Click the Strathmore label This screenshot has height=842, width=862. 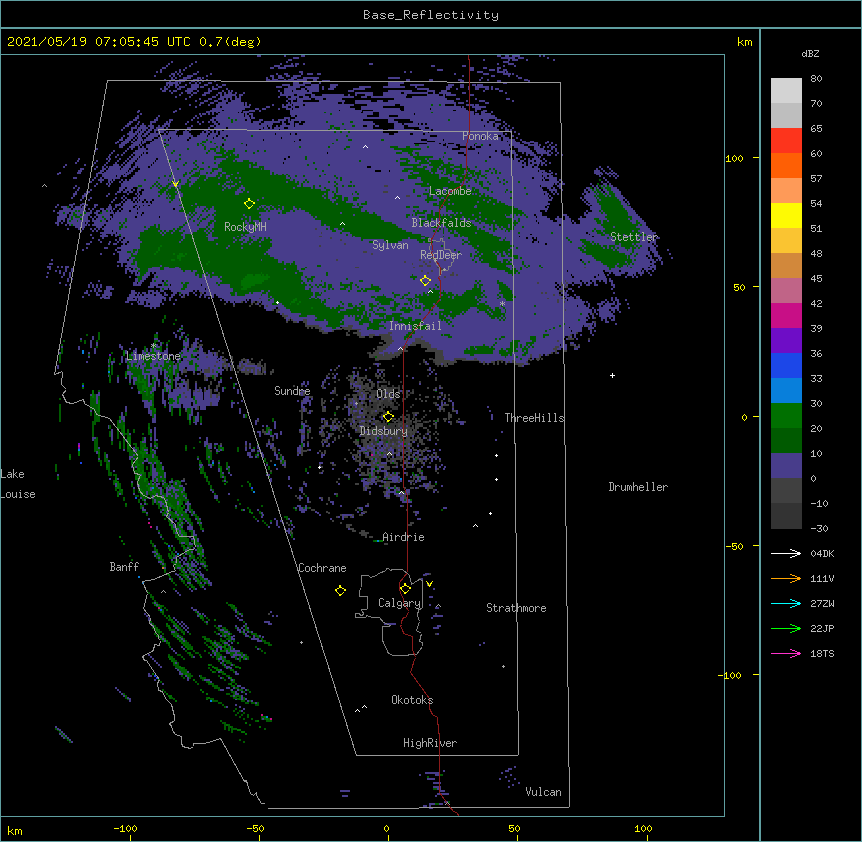pos(516,608)
